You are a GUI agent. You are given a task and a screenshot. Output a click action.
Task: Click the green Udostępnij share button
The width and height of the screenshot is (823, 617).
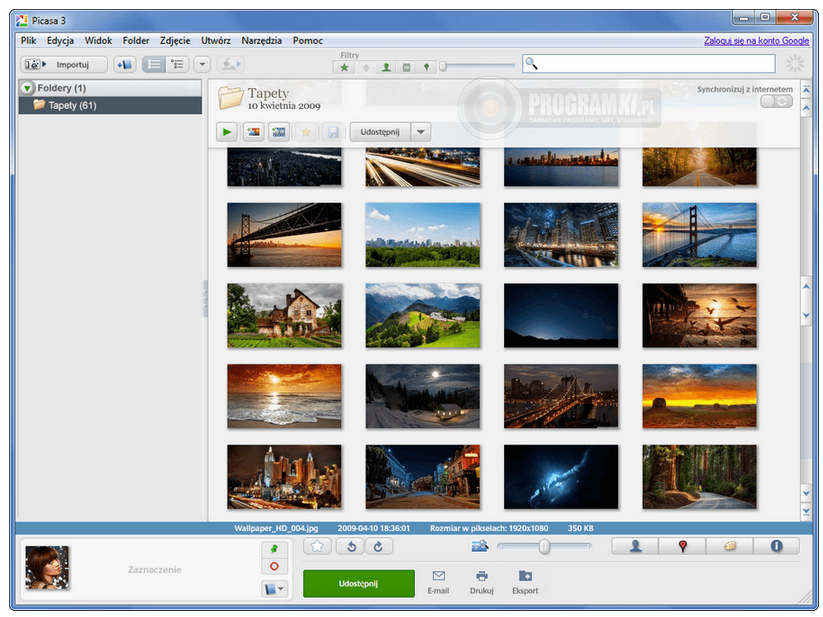point(358,583)
